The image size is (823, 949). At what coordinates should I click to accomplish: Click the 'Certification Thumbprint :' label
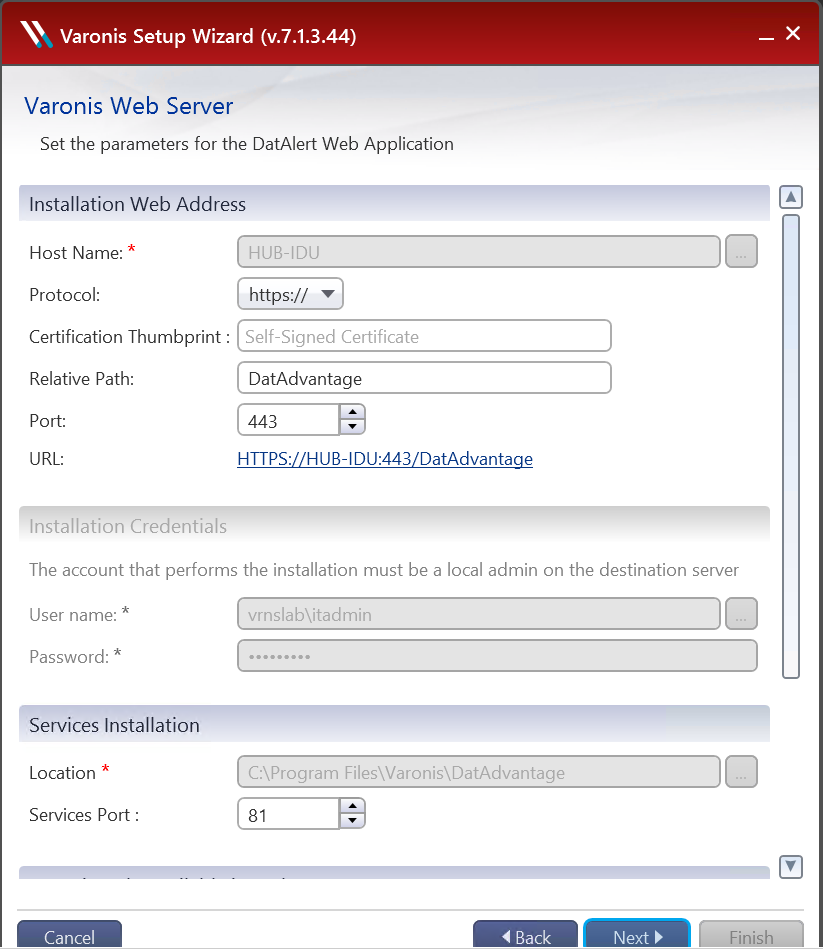[x=130, y=337]
